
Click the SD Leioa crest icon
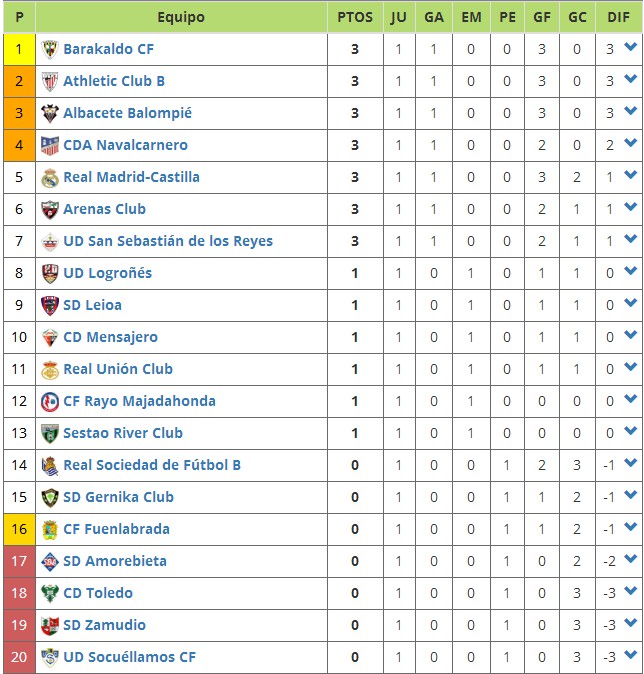coord(49,305)
